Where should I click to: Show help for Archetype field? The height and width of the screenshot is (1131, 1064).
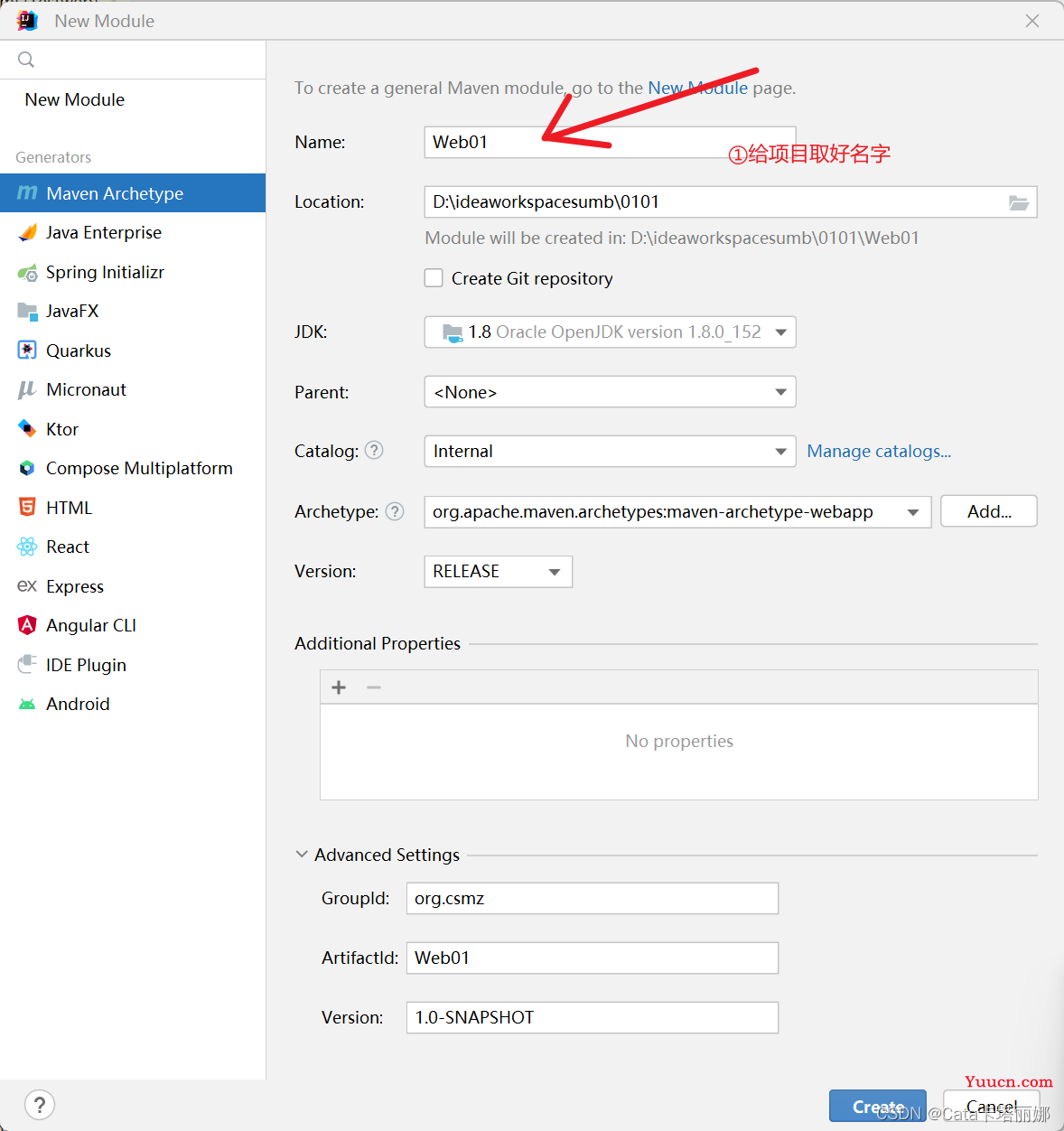395,511
